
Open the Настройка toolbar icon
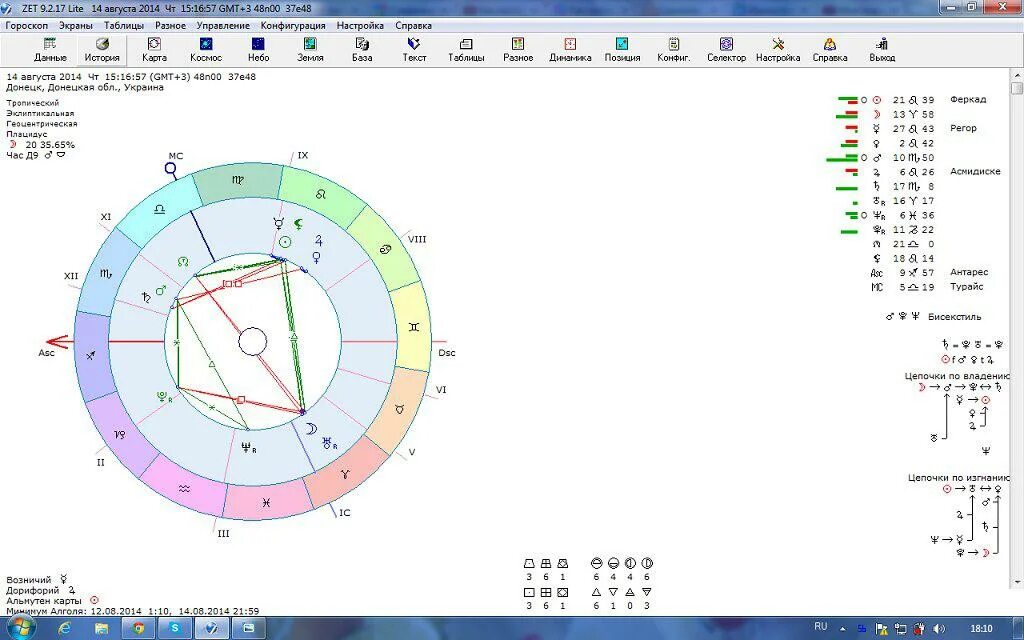point(778,50)
